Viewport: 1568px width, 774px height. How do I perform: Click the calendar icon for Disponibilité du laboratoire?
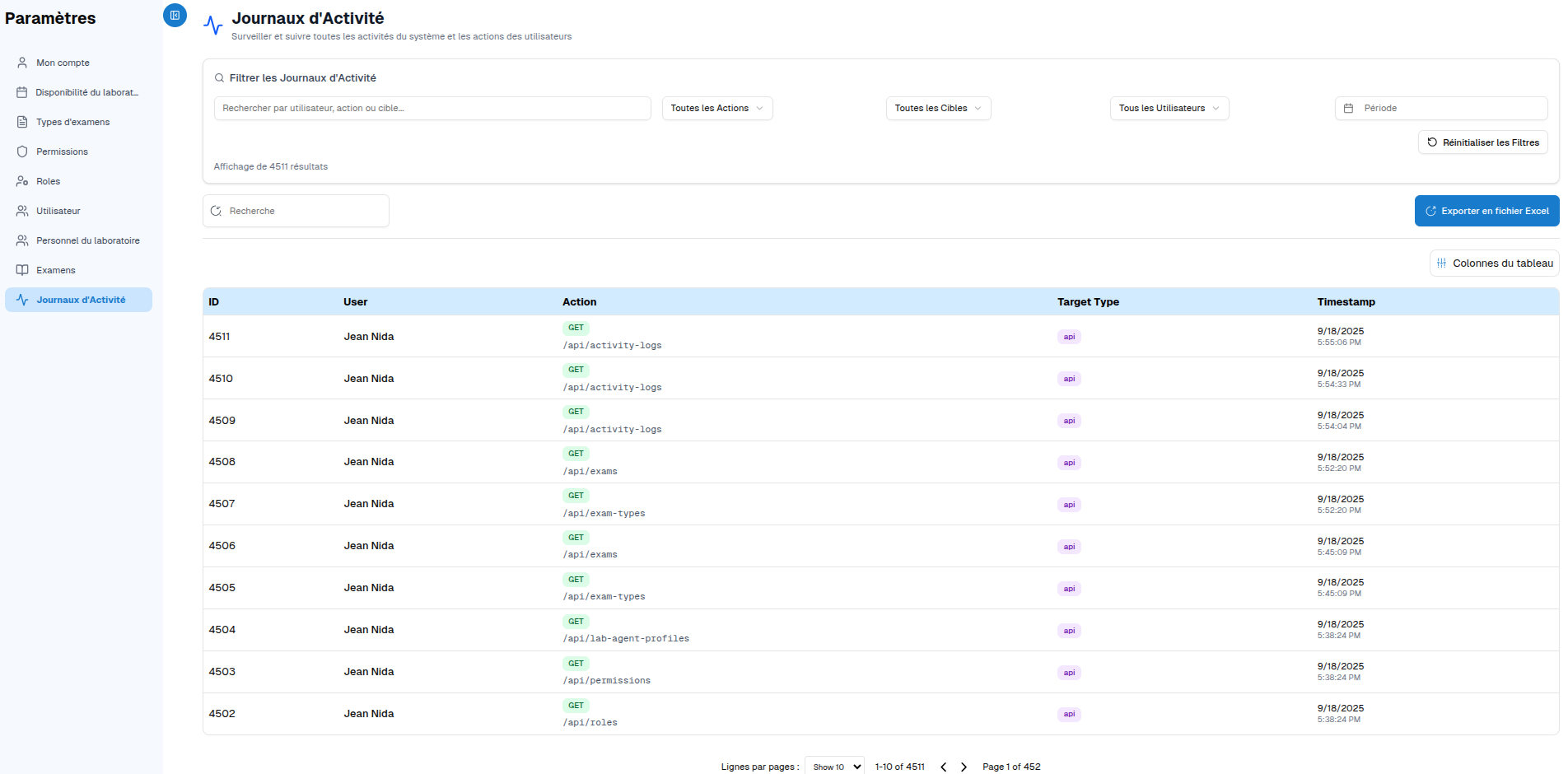point(22,92)
